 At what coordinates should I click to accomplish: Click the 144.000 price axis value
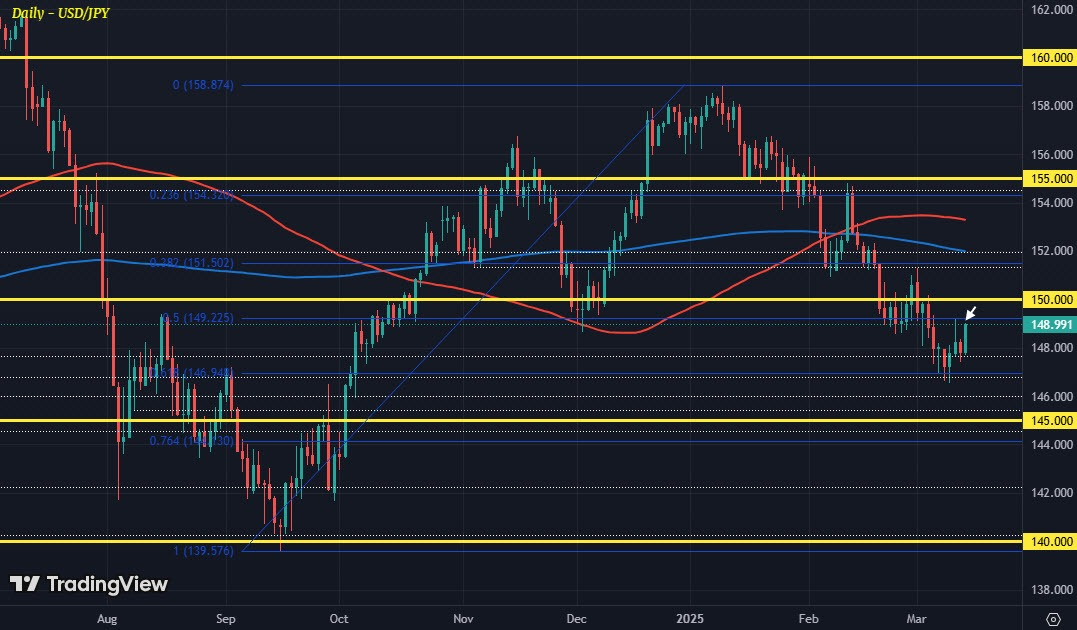(1052, 445)
